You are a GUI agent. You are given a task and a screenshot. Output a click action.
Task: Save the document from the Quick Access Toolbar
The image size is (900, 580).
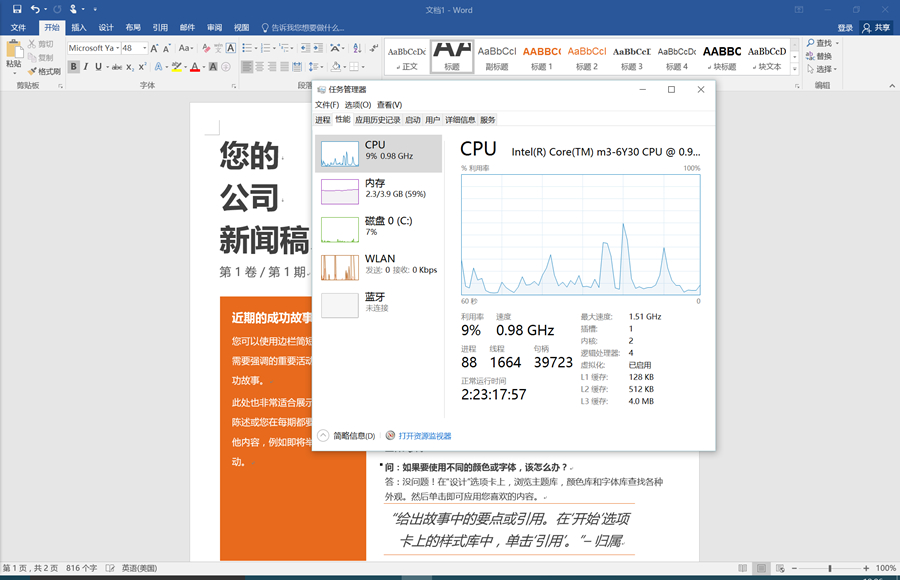click(x=17, y=9)
